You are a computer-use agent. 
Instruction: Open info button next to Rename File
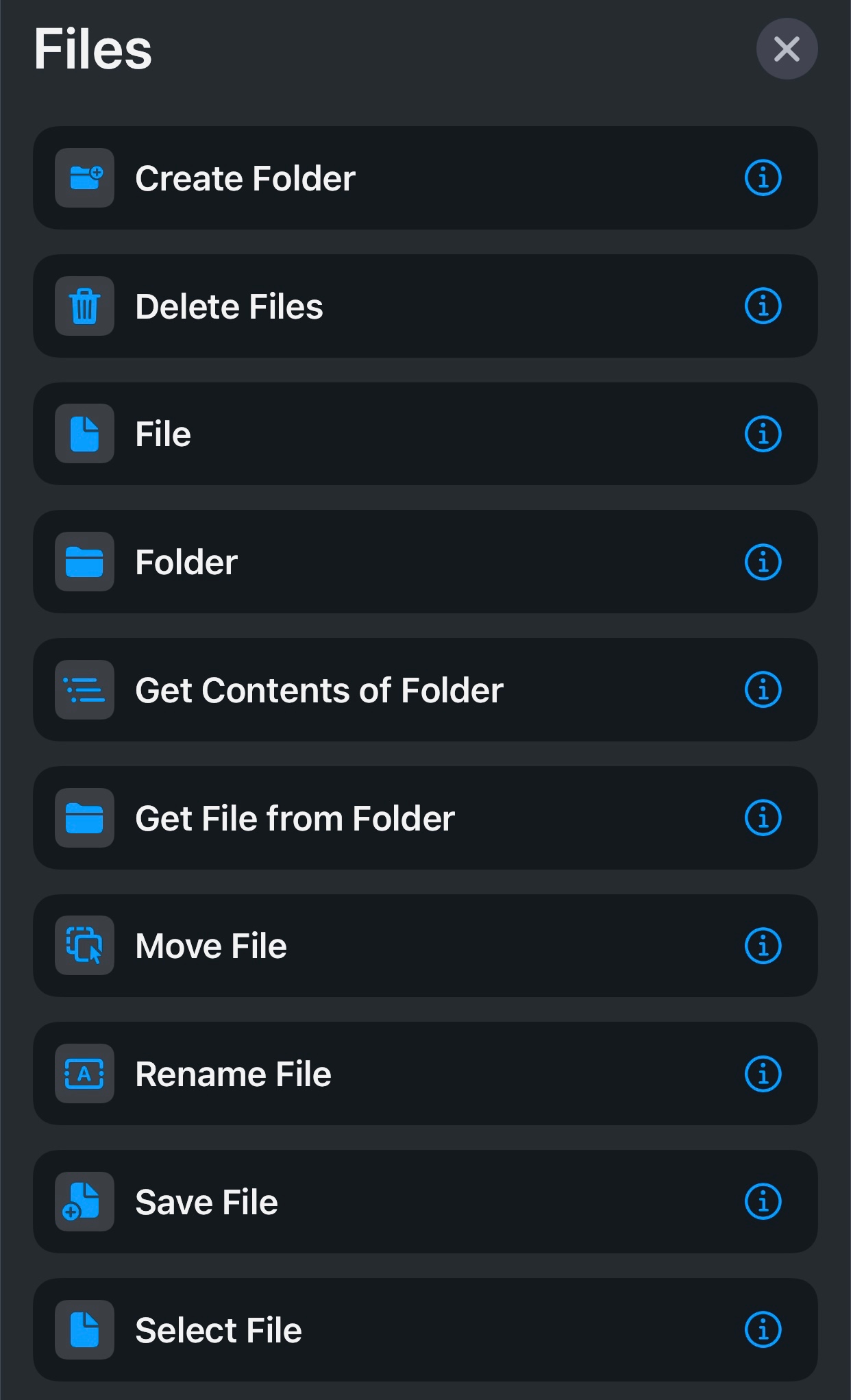(763, 1074)
